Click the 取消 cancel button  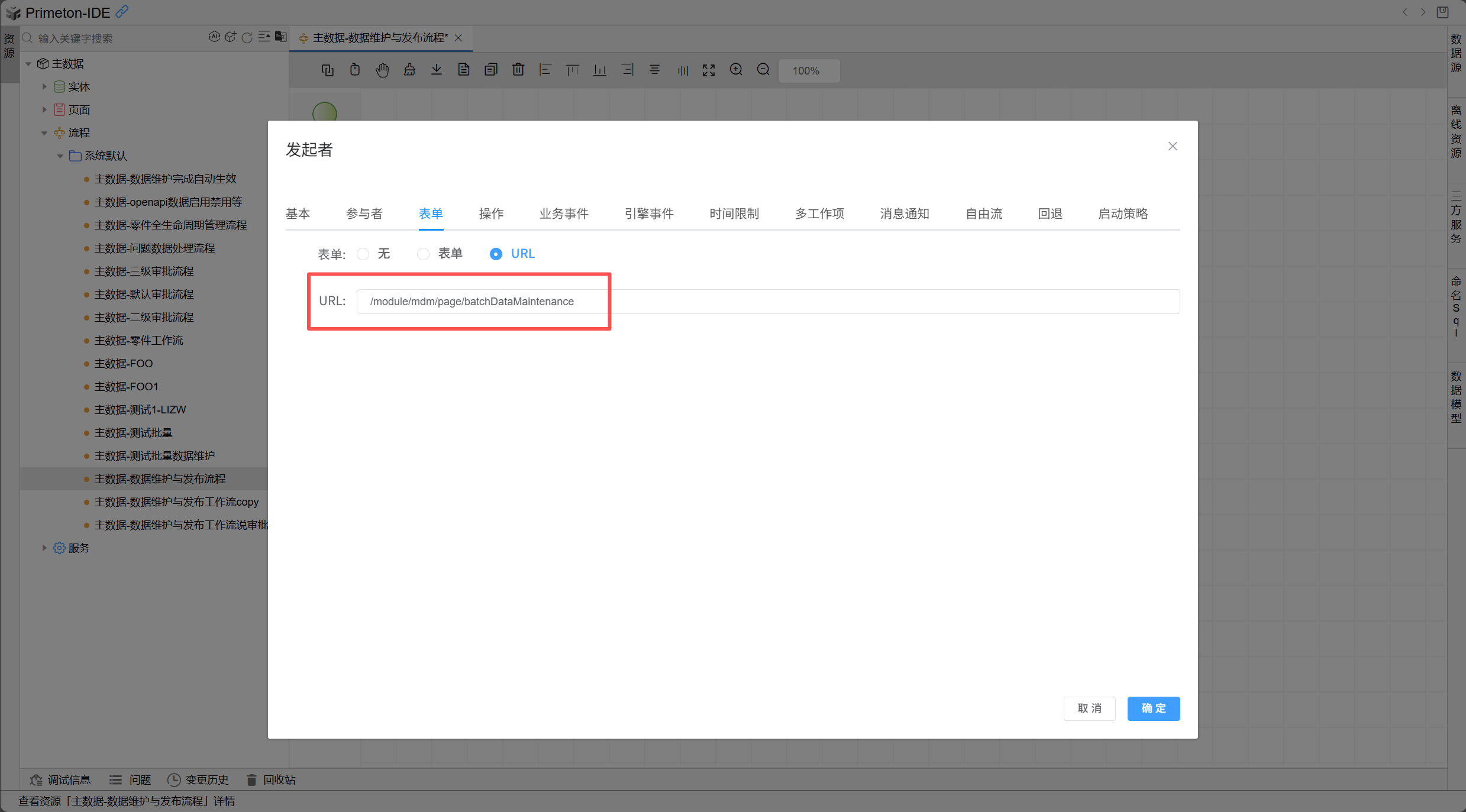coord(1089,708)
